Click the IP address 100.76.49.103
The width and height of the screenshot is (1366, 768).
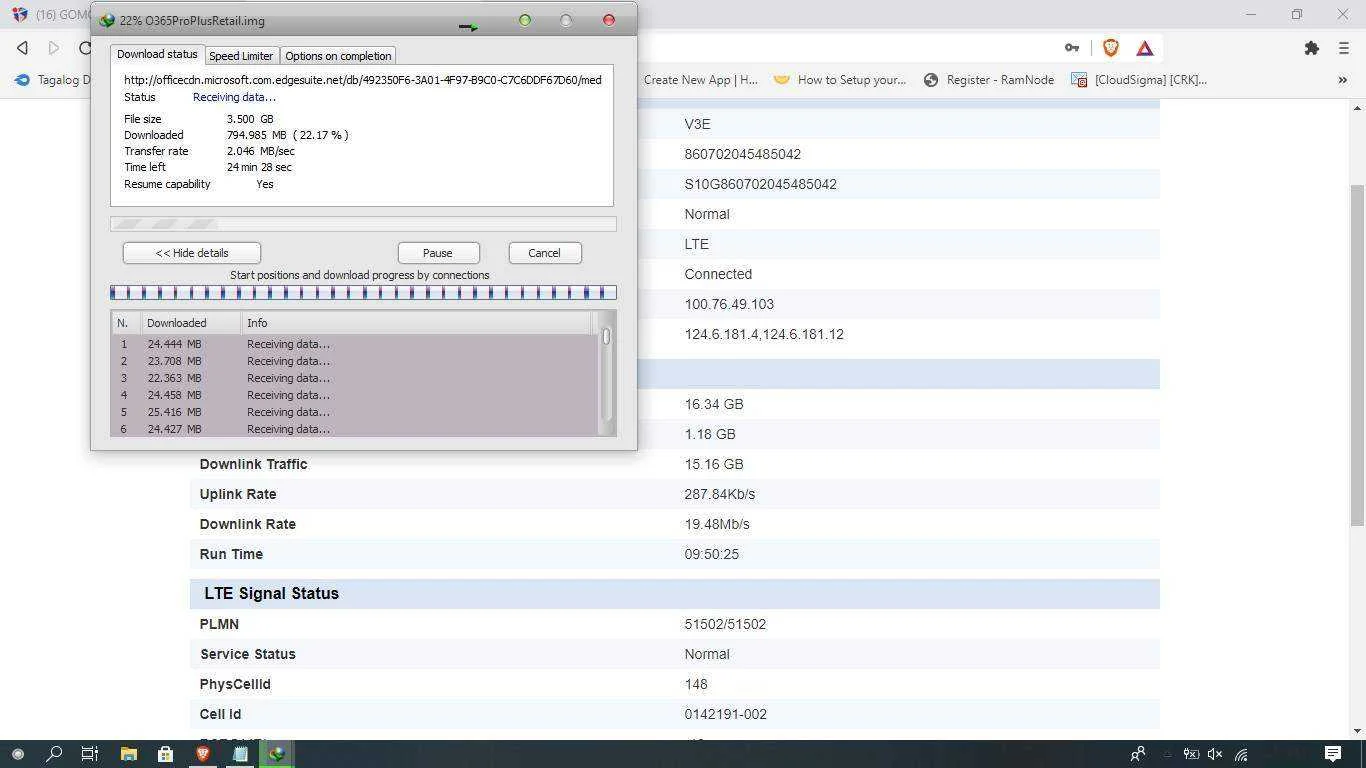[x=729, y=304]
